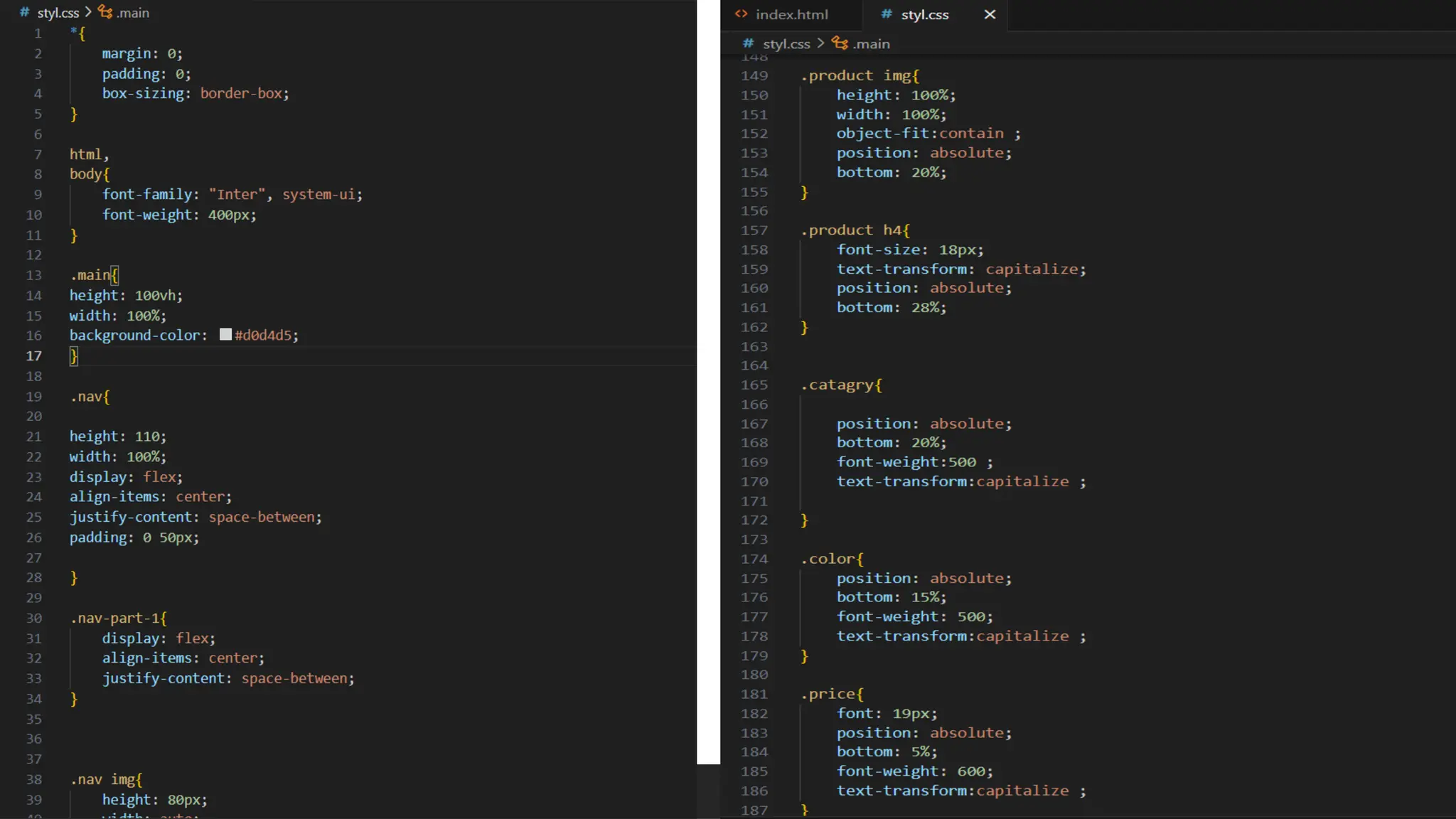Screen dimensions: 1456x819
Task: Click the hash icon in right pane breadcrumb
Action: (748, 43)
